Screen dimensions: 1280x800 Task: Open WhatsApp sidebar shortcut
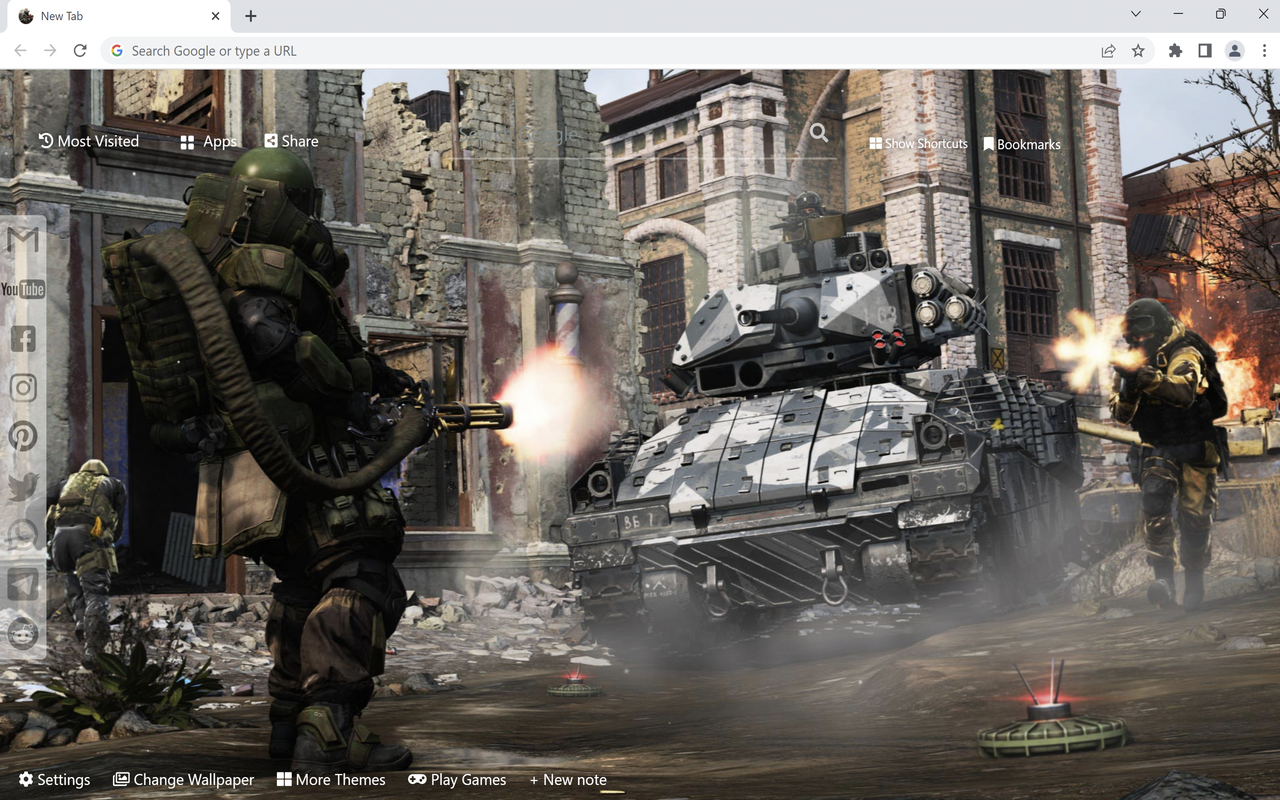click(23, 535)
